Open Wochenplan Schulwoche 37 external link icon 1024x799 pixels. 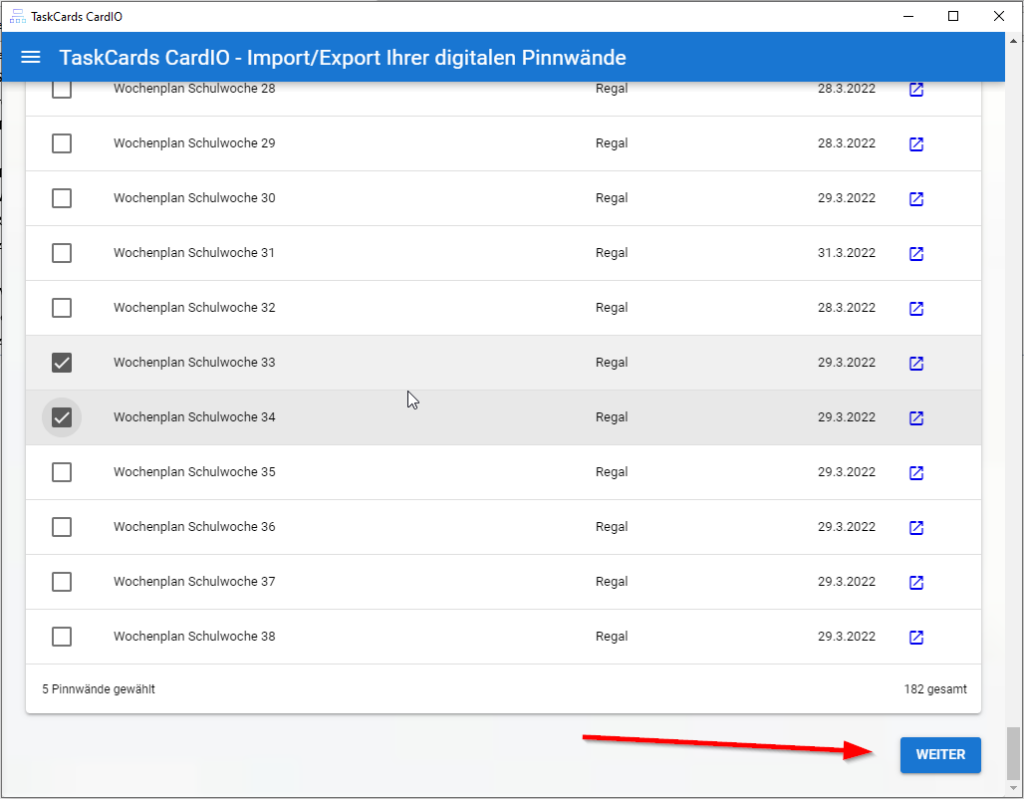coord(916,583)
